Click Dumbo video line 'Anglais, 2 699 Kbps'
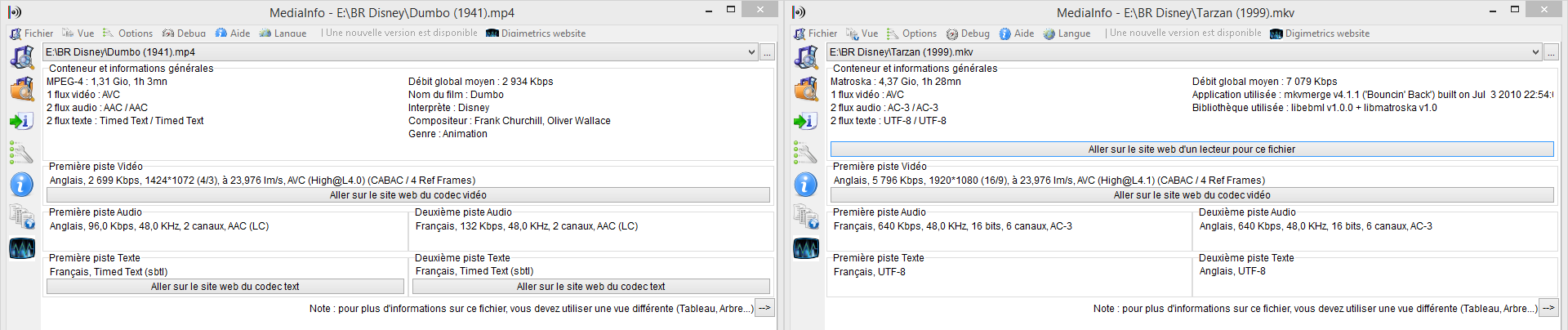 (262, 181)
